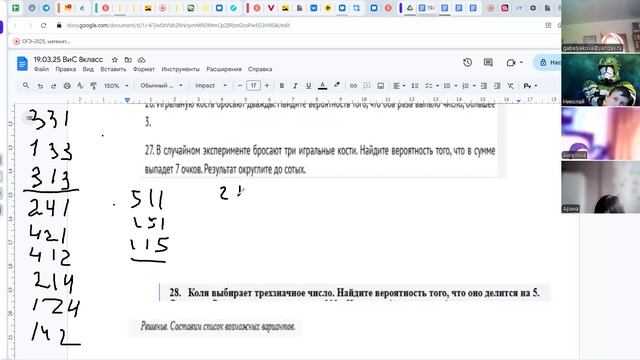The height and width of the screenshot is (360, 640).
Task: Open the ОГЭ-2025 bookmark
Action: click(x=41, y=41)
